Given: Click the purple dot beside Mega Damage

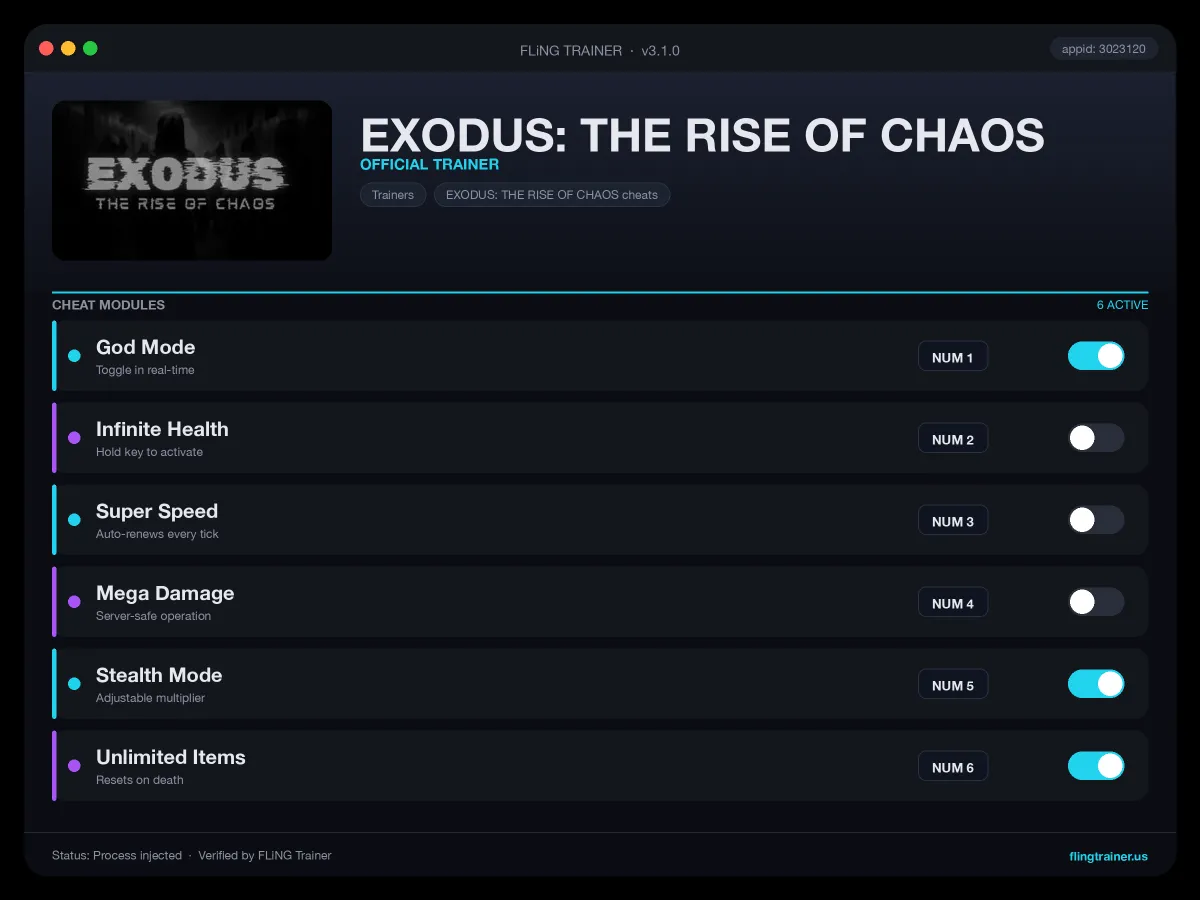Looking at the screenshot, I should coord(74,602).
